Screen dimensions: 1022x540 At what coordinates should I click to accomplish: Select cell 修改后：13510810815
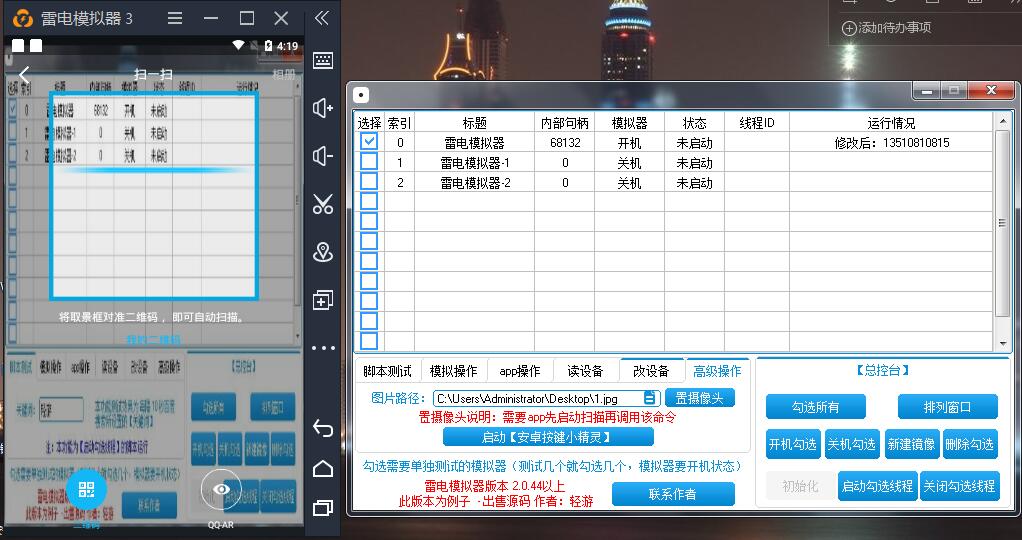[x=891, y=143]
